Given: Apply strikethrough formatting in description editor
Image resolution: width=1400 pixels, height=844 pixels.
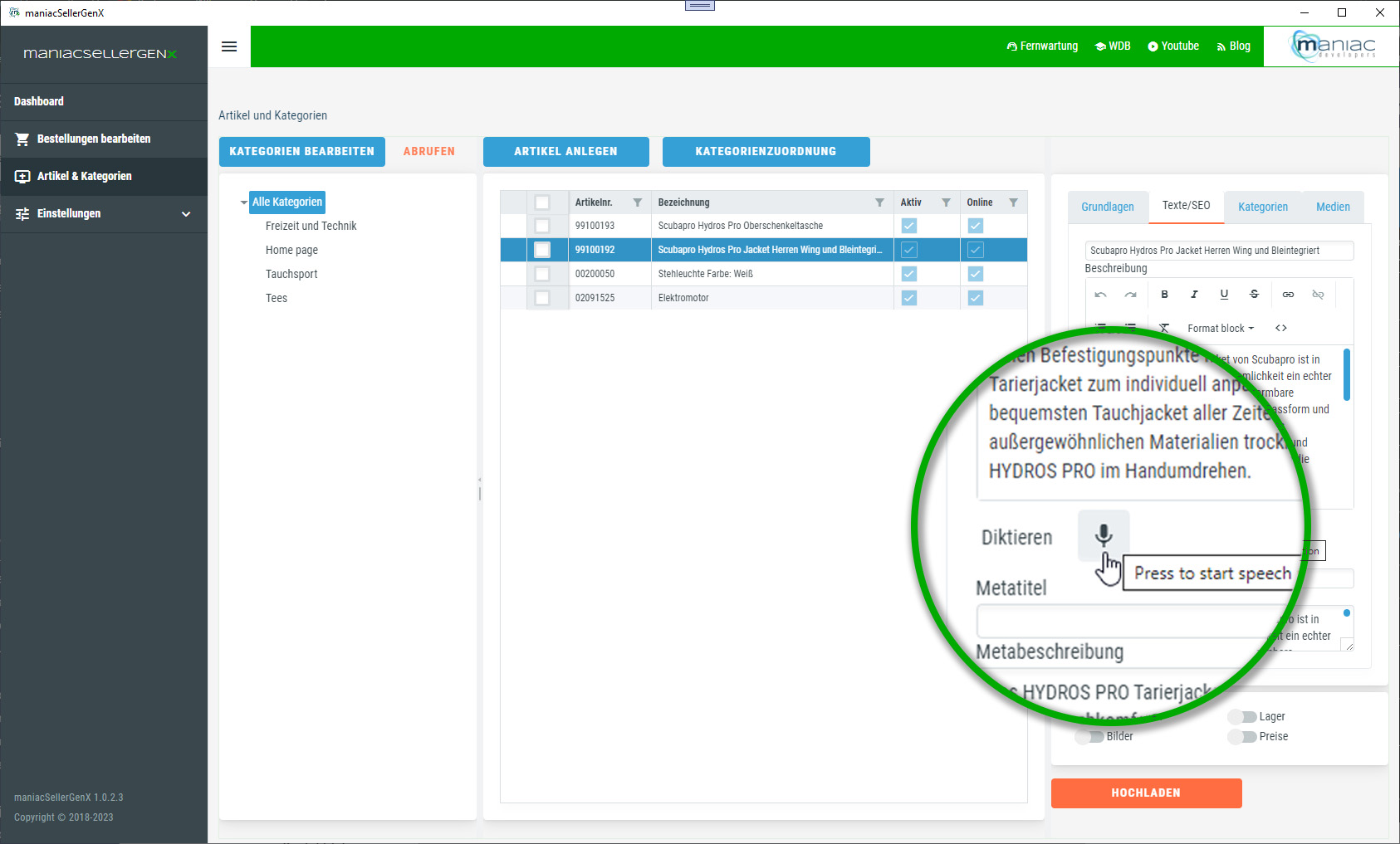Looking at the screenshot, I should (x=1254, y=295).
